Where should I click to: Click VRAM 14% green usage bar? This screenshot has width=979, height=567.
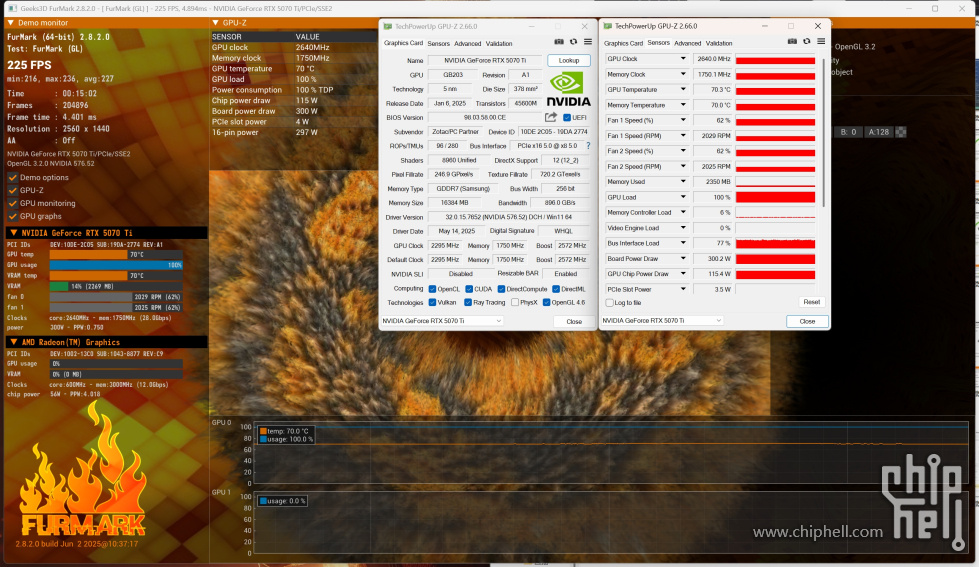coord(59,286)
